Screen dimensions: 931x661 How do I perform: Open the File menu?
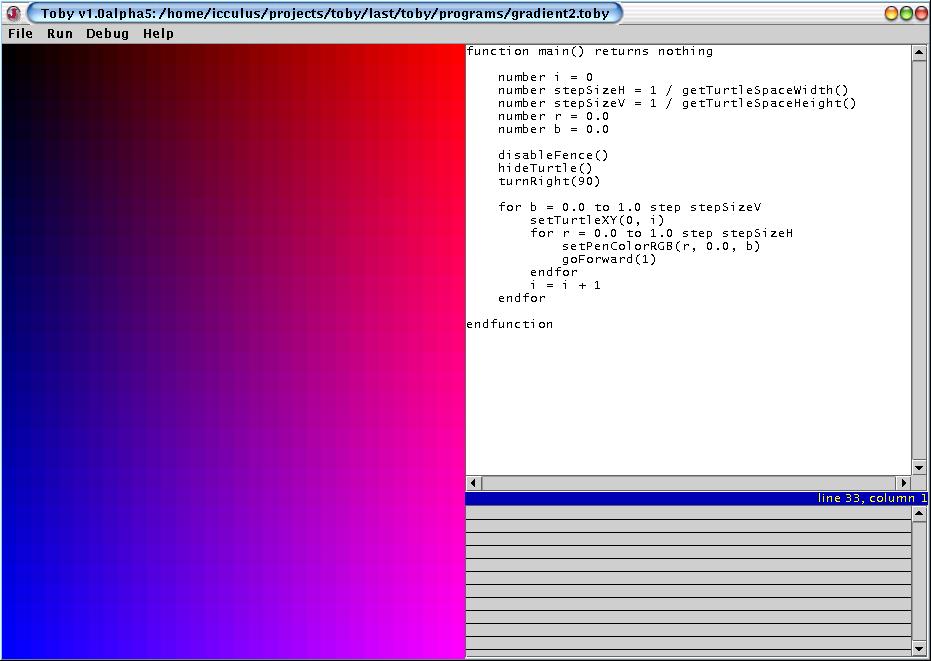click(x=20, y=34)
